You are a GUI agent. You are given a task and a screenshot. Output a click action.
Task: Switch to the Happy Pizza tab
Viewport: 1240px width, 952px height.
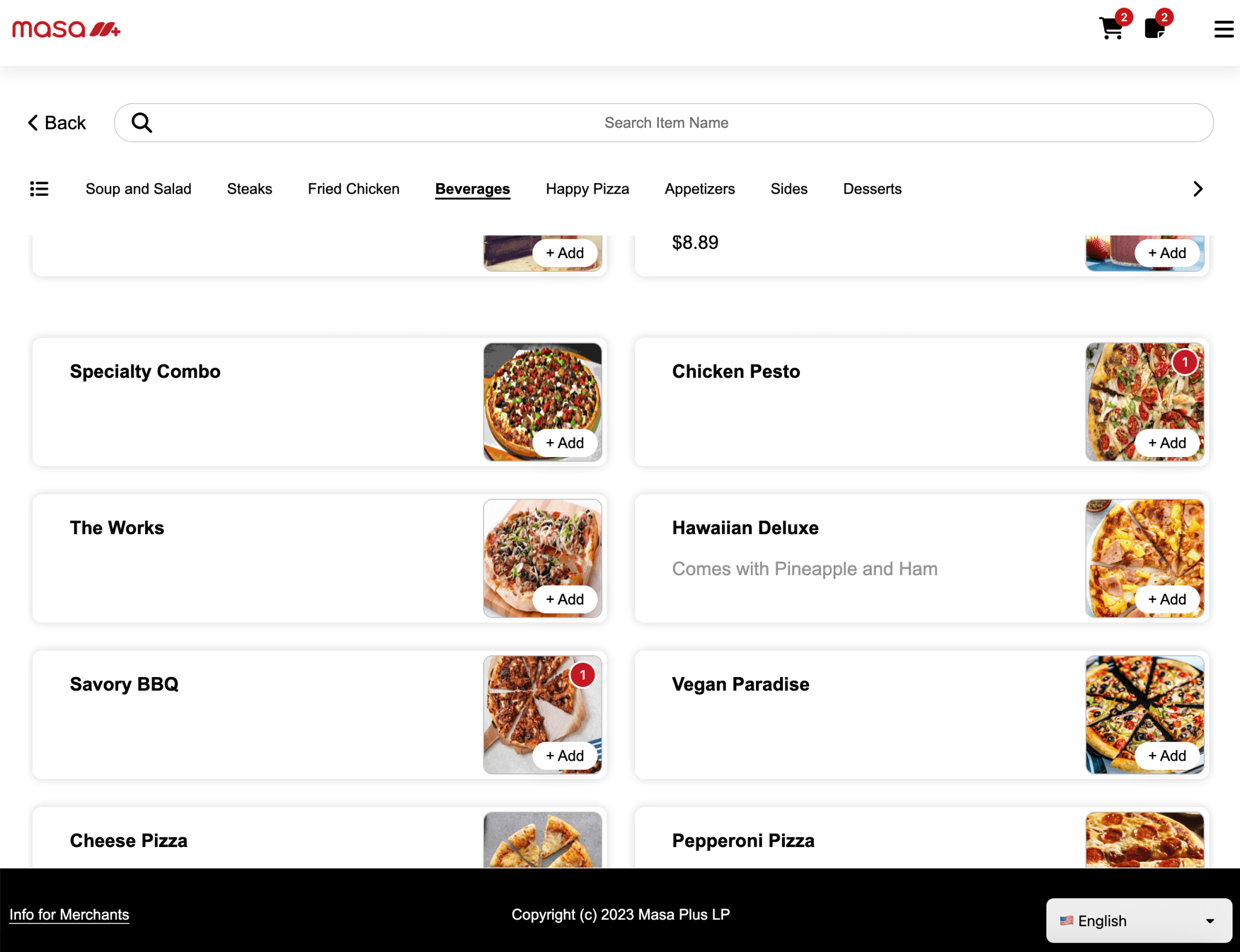[587, 189]
